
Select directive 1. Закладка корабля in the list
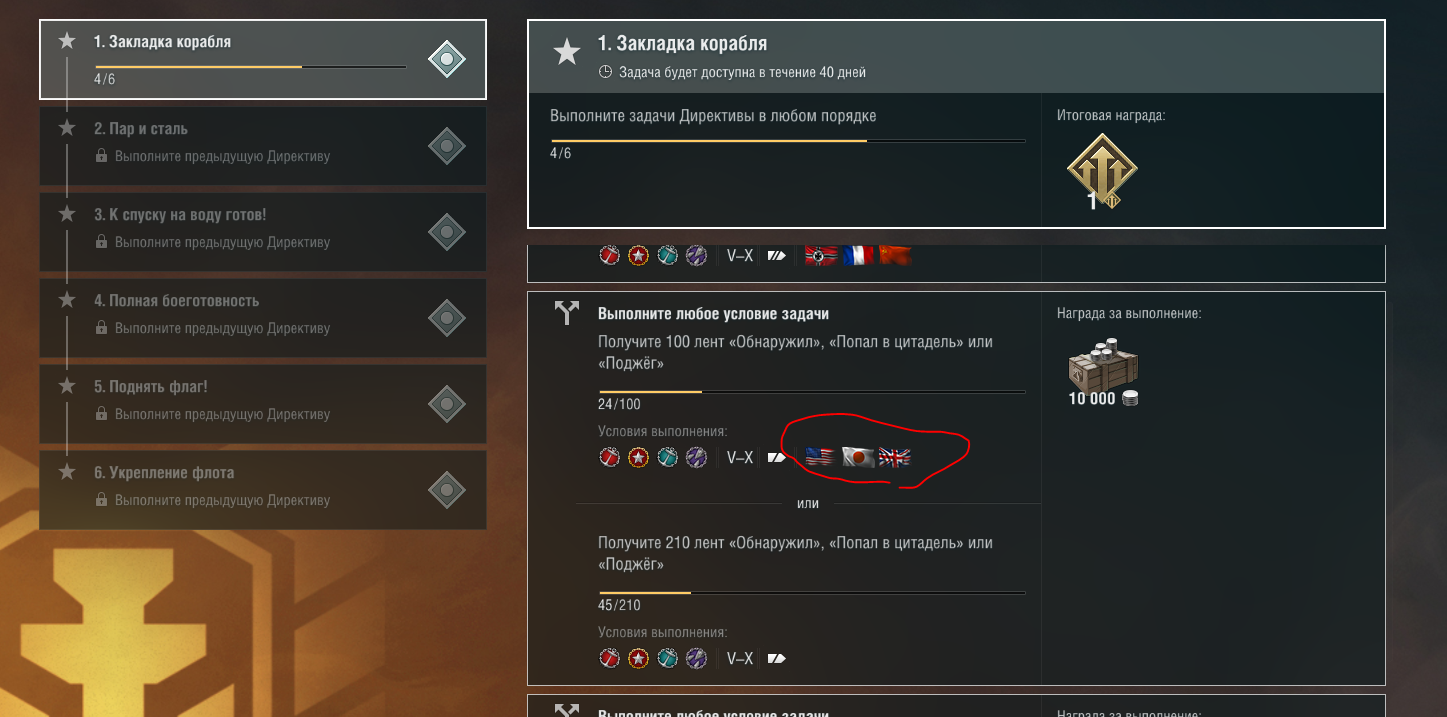(x=263, y=60)
